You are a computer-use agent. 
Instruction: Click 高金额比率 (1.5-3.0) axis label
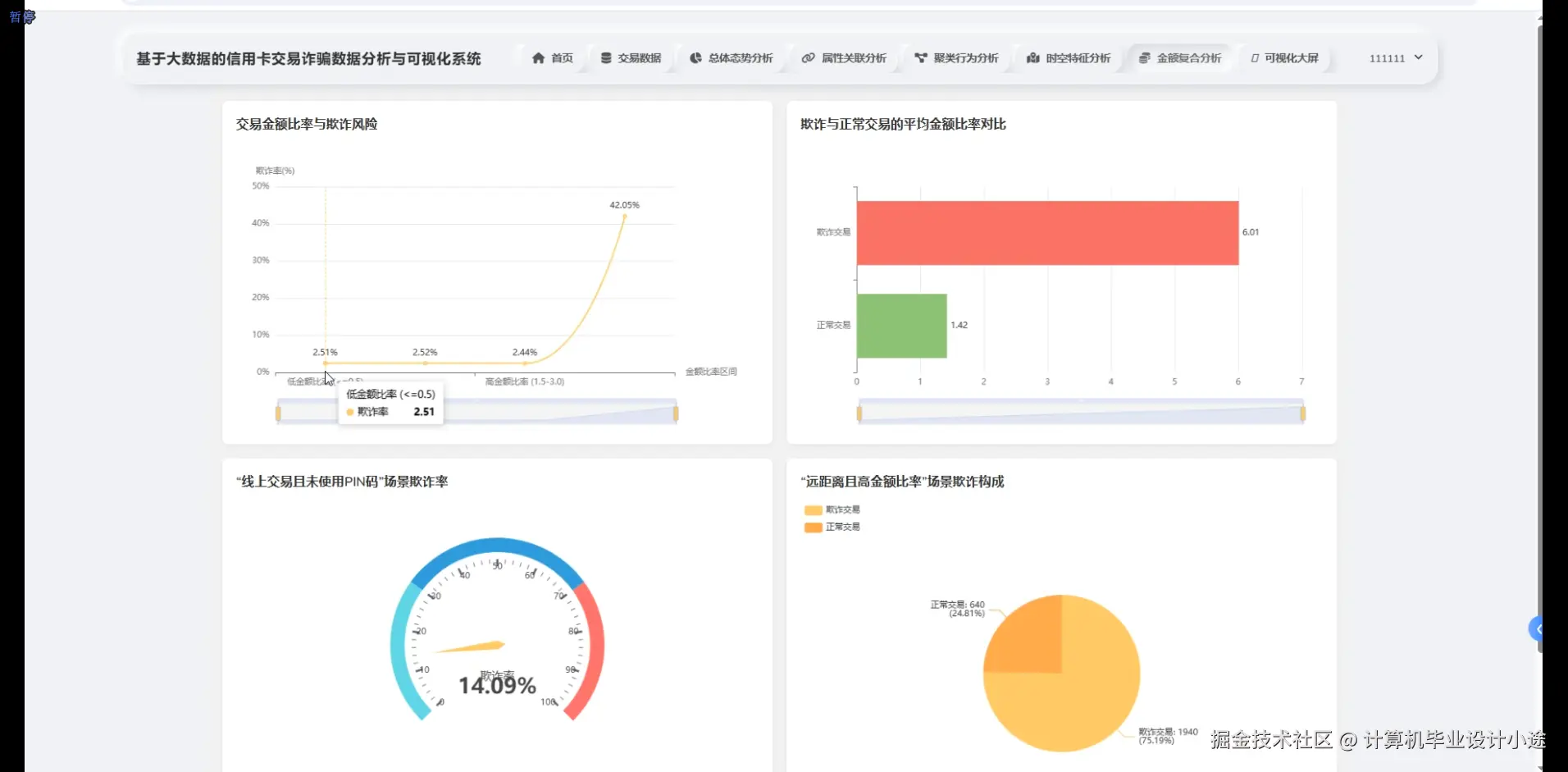[x=525, y=381]
